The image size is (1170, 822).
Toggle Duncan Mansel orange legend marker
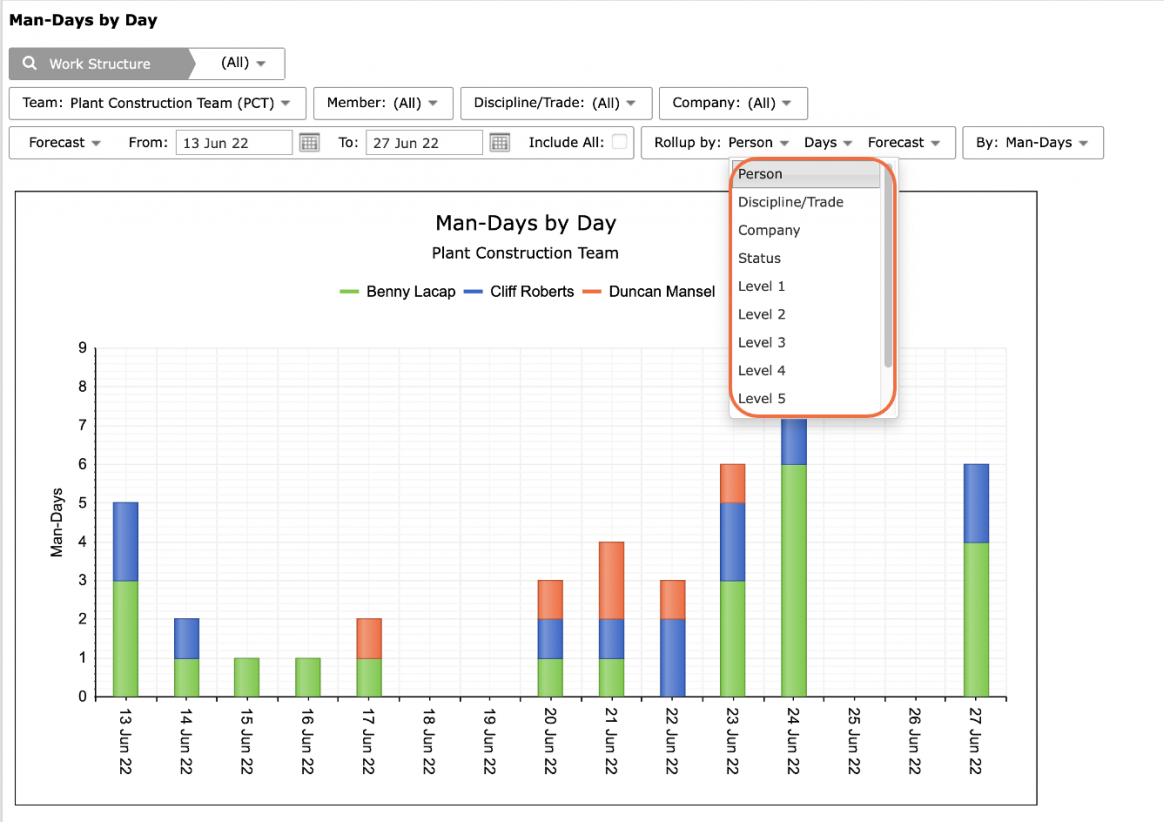point(592,292)
